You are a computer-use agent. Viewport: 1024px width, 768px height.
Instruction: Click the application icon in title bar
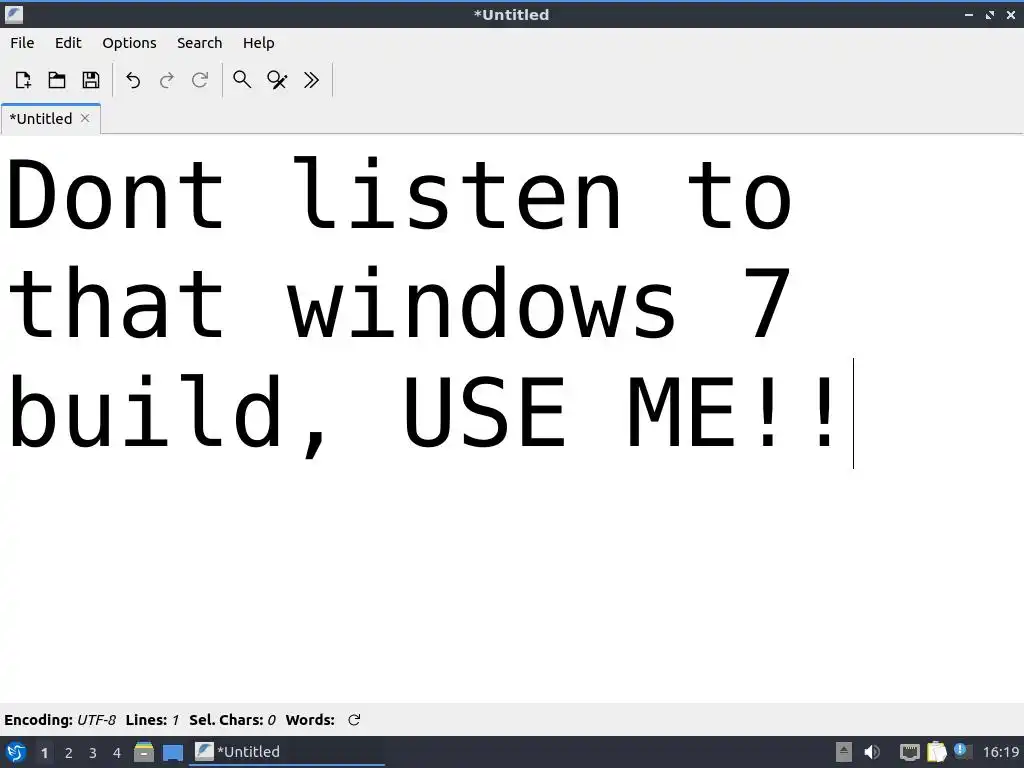click(x=14, y=14)
